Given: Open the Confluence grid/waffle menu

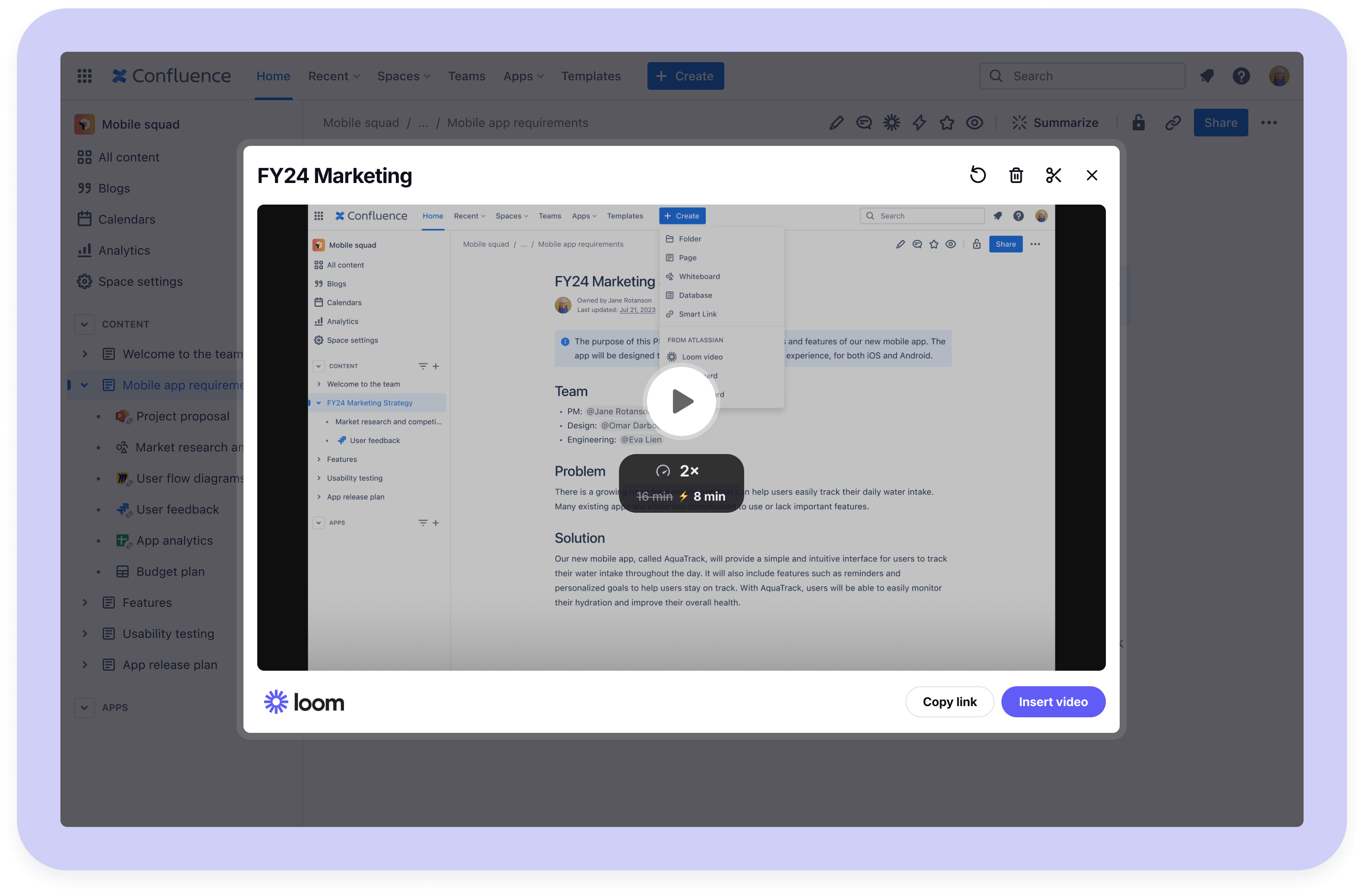Looking at the screenshot, I should pyautogui.click(x=85, y=75).
